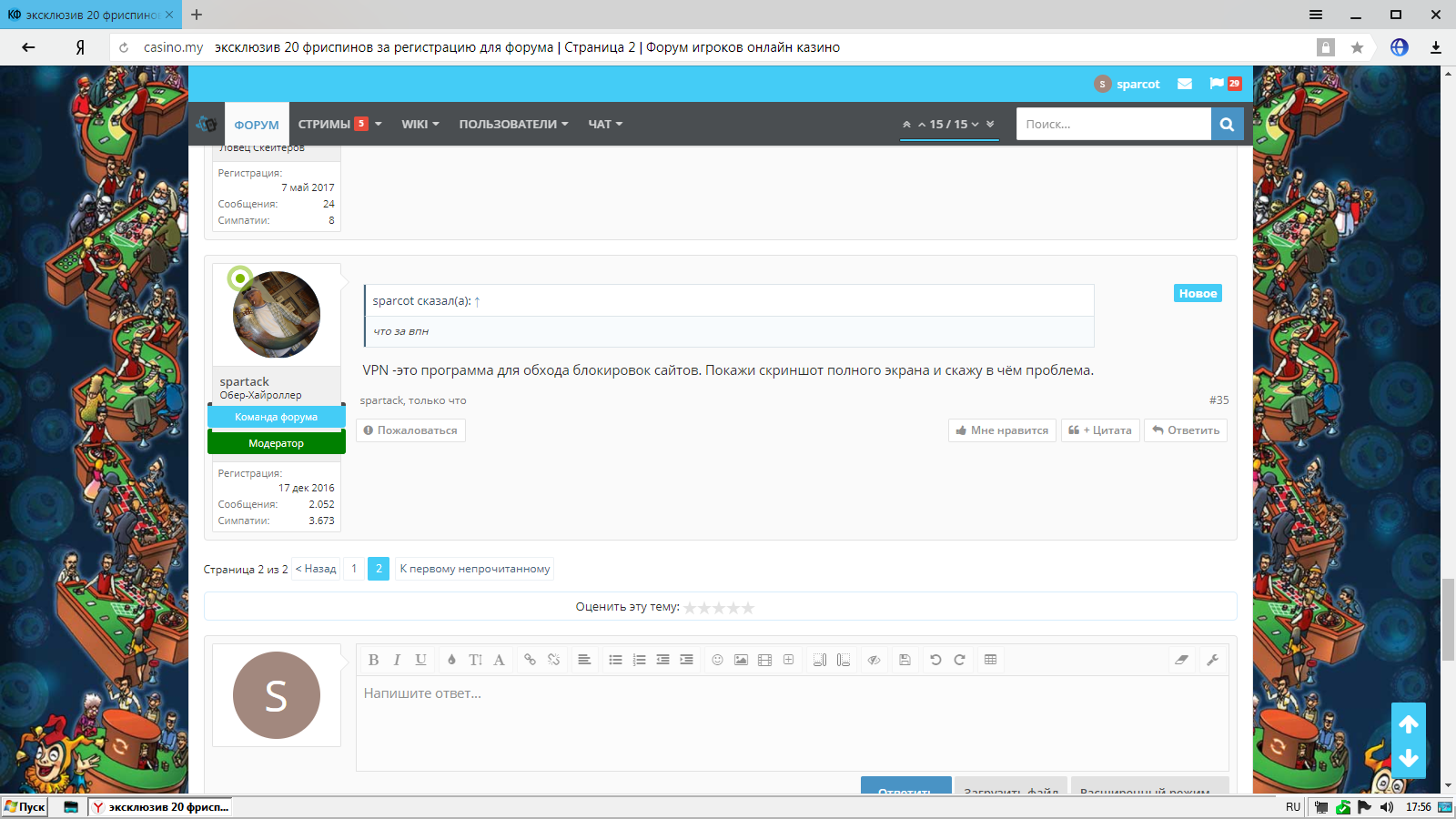Insert a smiley via the emoticon icon
Viewport: 1456px width, 819px height.
coord(717,660)
